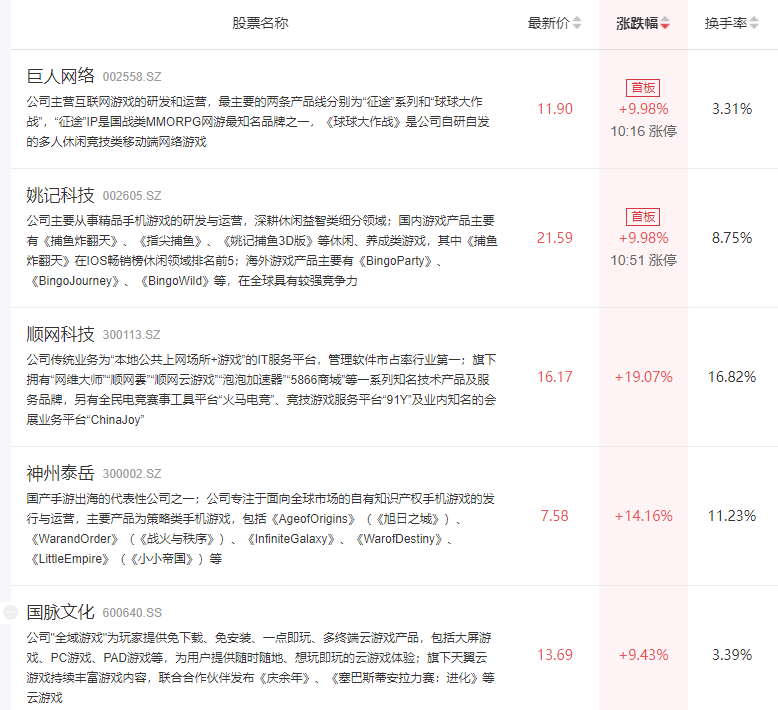Click stock code 002558.SZ
The height and width of the screenshot is (710, 778).
[132, 77]
